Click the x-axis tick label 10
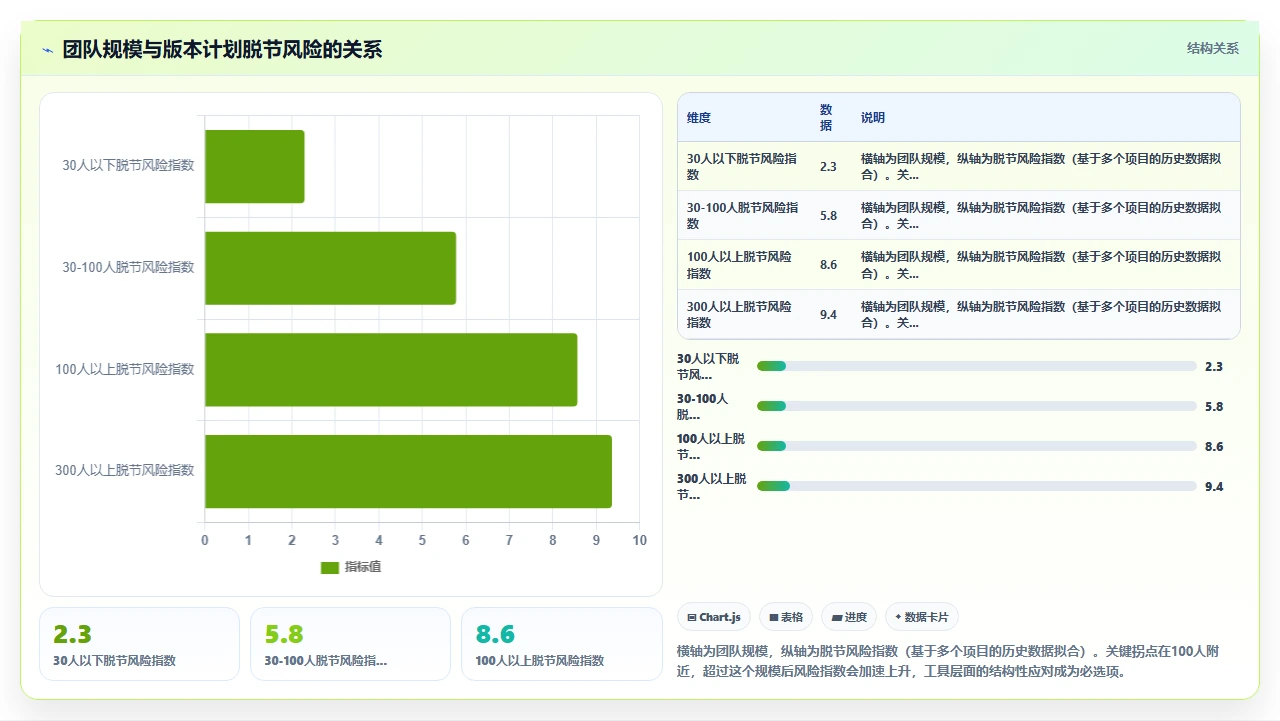The width and height of the screenshot is (1280, 721). [640, 541]
